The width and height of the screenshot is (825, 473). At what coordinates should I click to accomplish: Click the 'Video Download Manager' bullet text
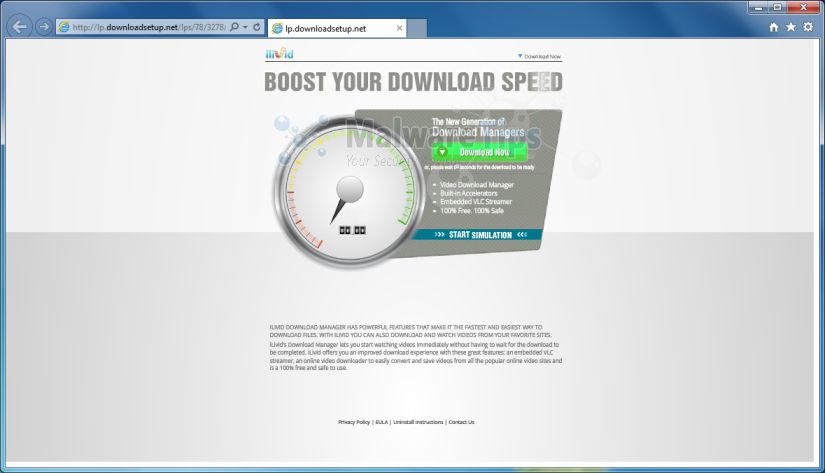[x=477, y=185]
